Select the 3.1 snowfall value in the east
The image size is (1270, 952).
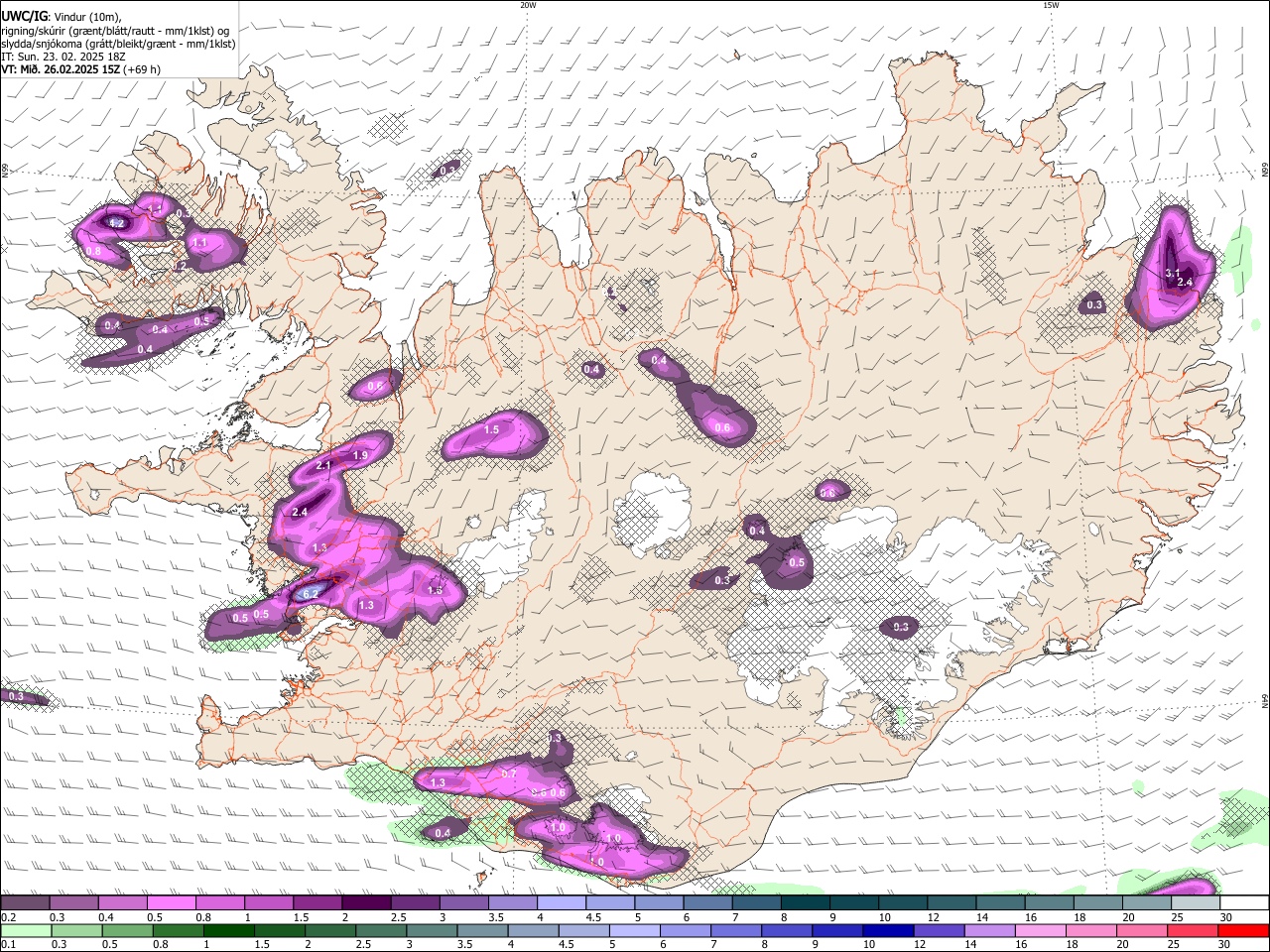tap(1173, 273)
